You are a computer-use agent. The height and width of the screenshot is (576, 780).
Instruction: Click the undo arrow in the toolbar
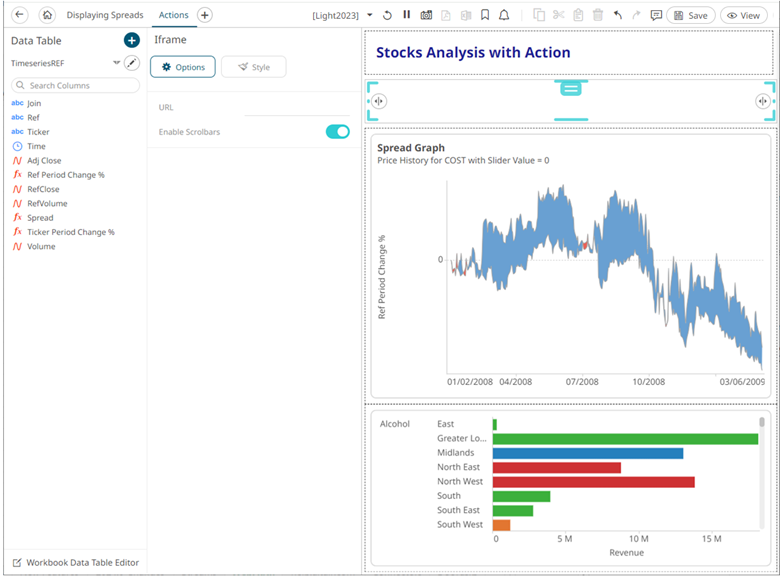click(x=617, y=15)
